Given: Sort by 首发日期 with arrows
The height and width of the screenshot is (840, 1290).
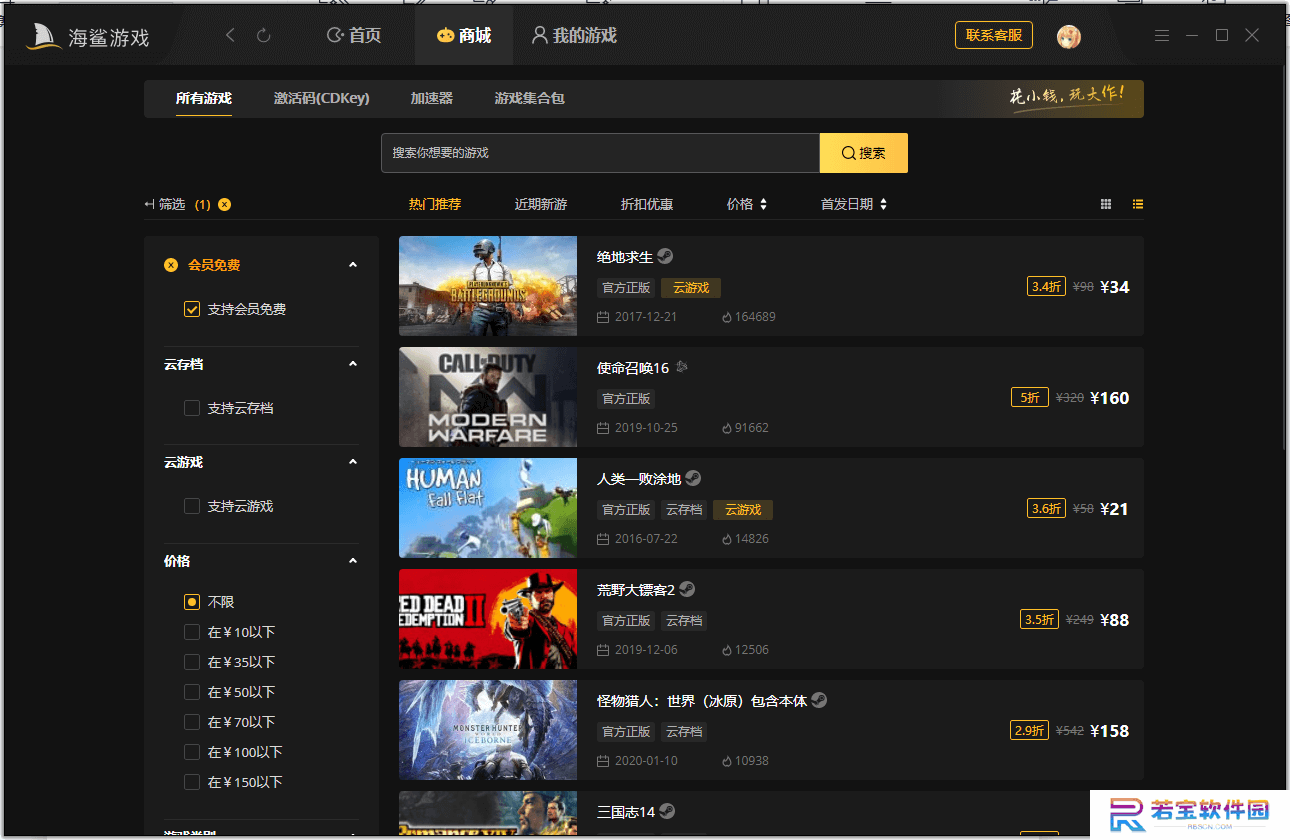Looking at the screenshot, I should coord(854,204).
